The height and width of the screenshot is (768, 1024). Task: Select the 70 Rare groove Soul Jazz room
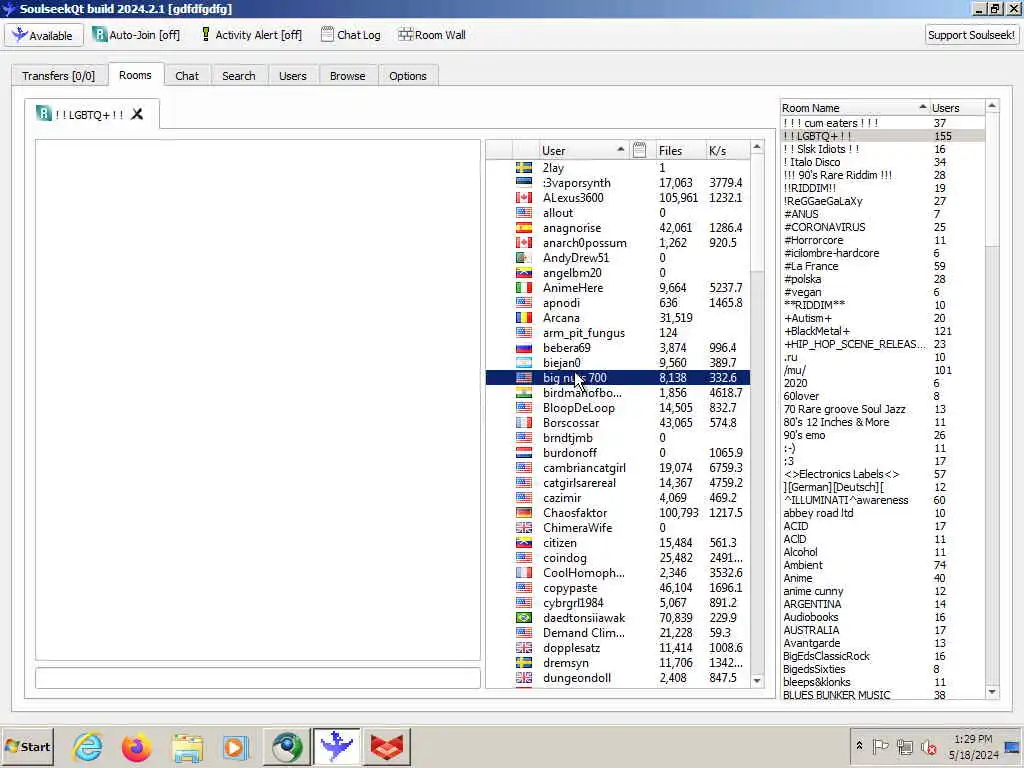[x=882, y=409]
